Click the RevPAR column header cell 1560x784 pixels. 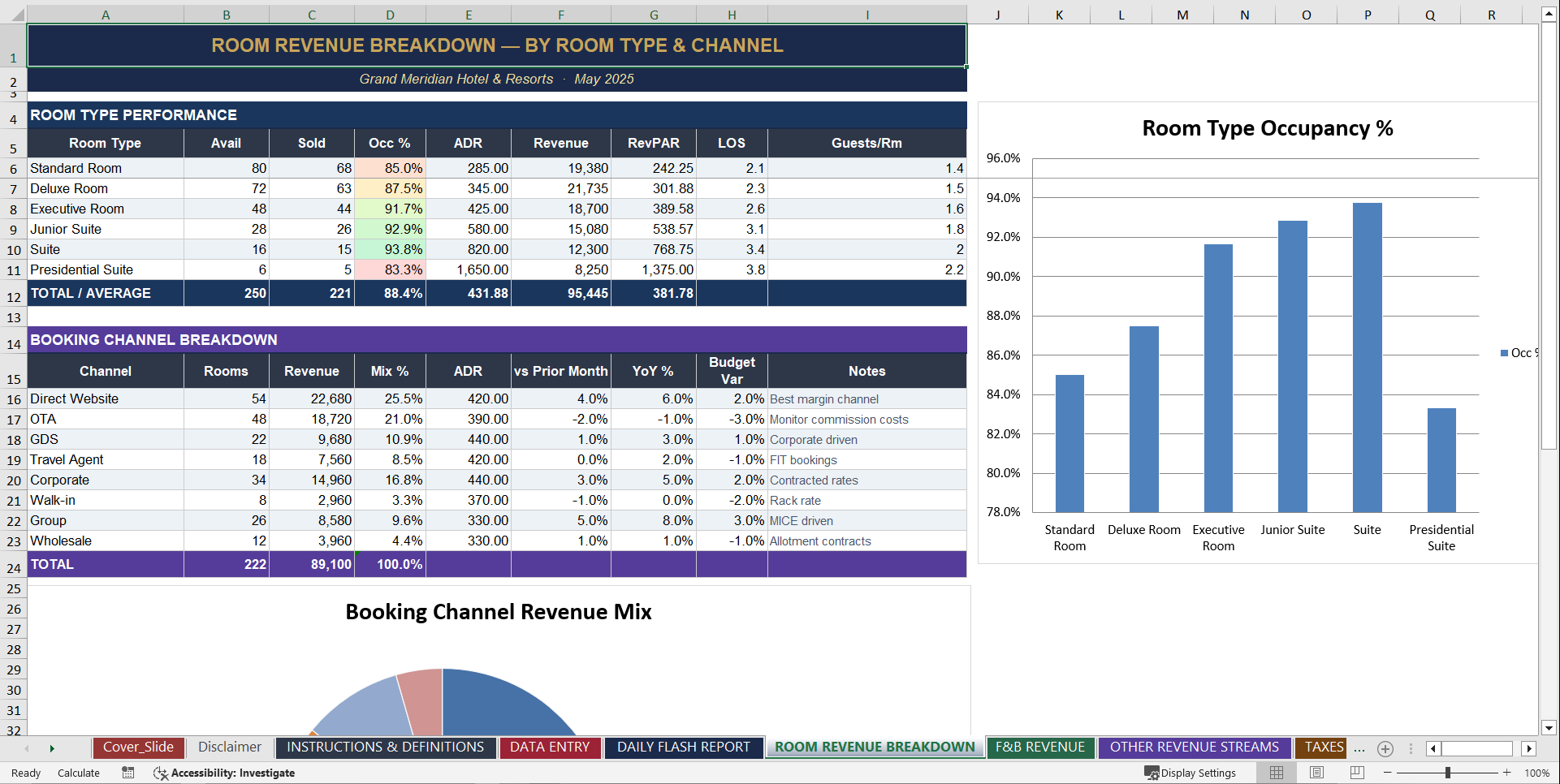coord(654,143)
